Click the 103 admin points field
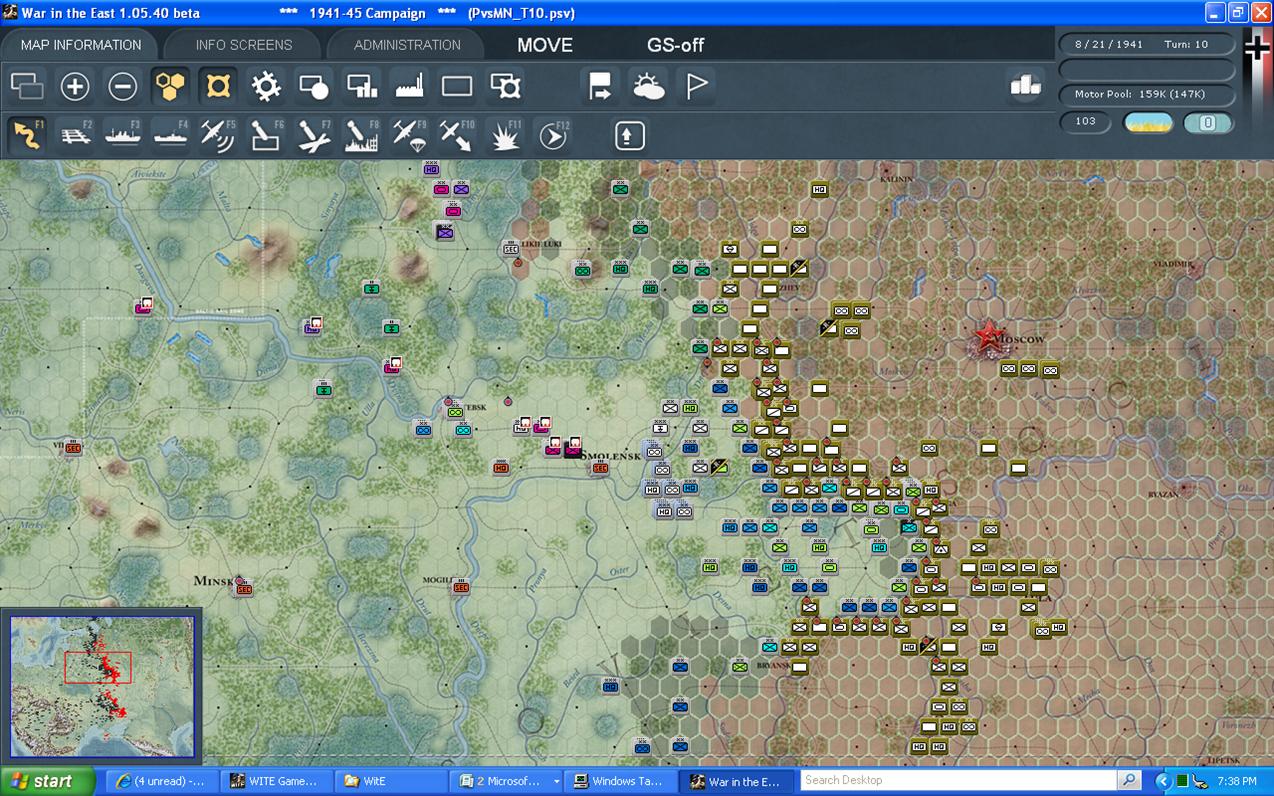This screenshot has width=1274, height=796. click(1086, 122)
